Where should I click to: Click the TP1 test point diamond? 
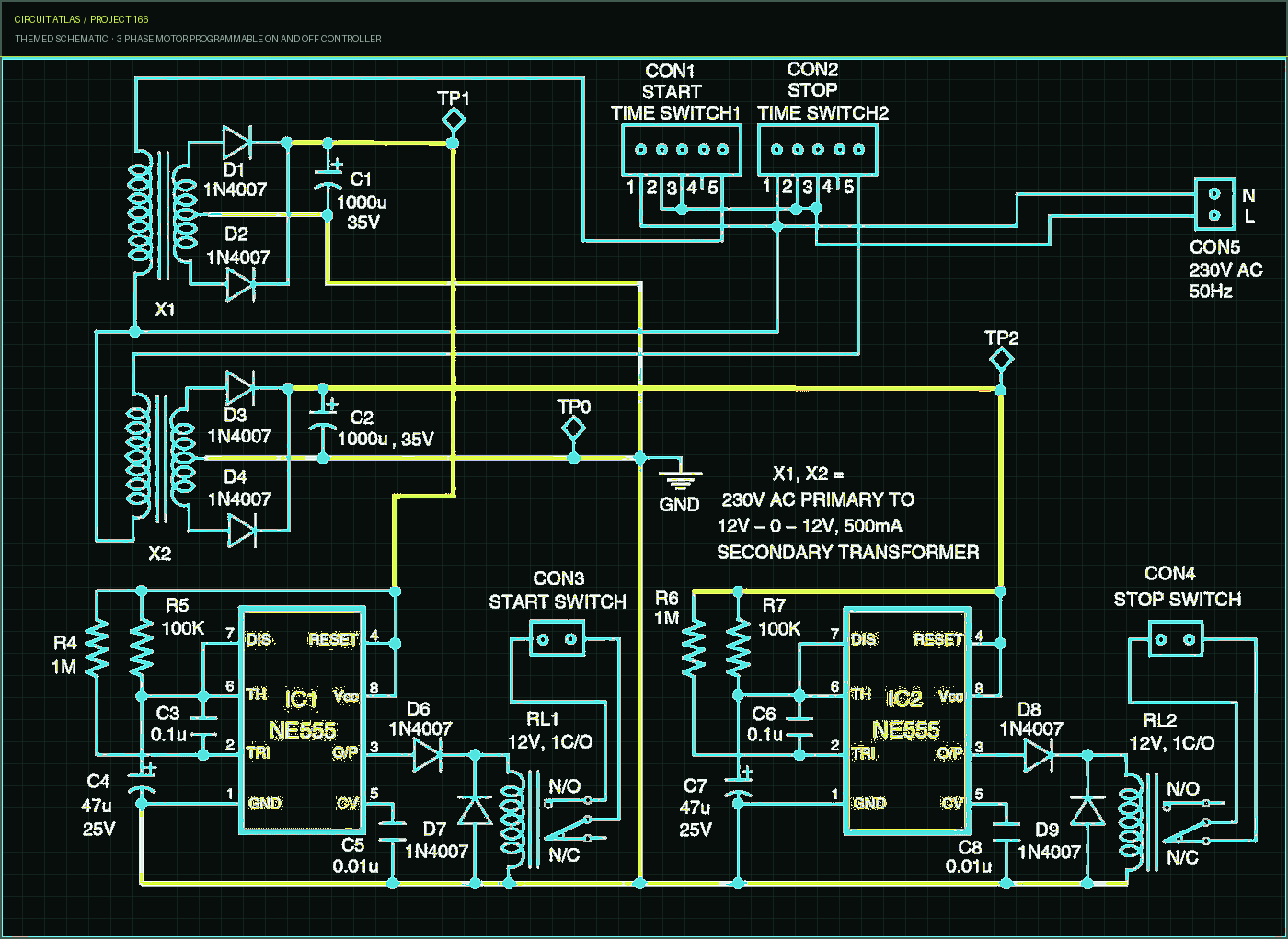(453, 120)
